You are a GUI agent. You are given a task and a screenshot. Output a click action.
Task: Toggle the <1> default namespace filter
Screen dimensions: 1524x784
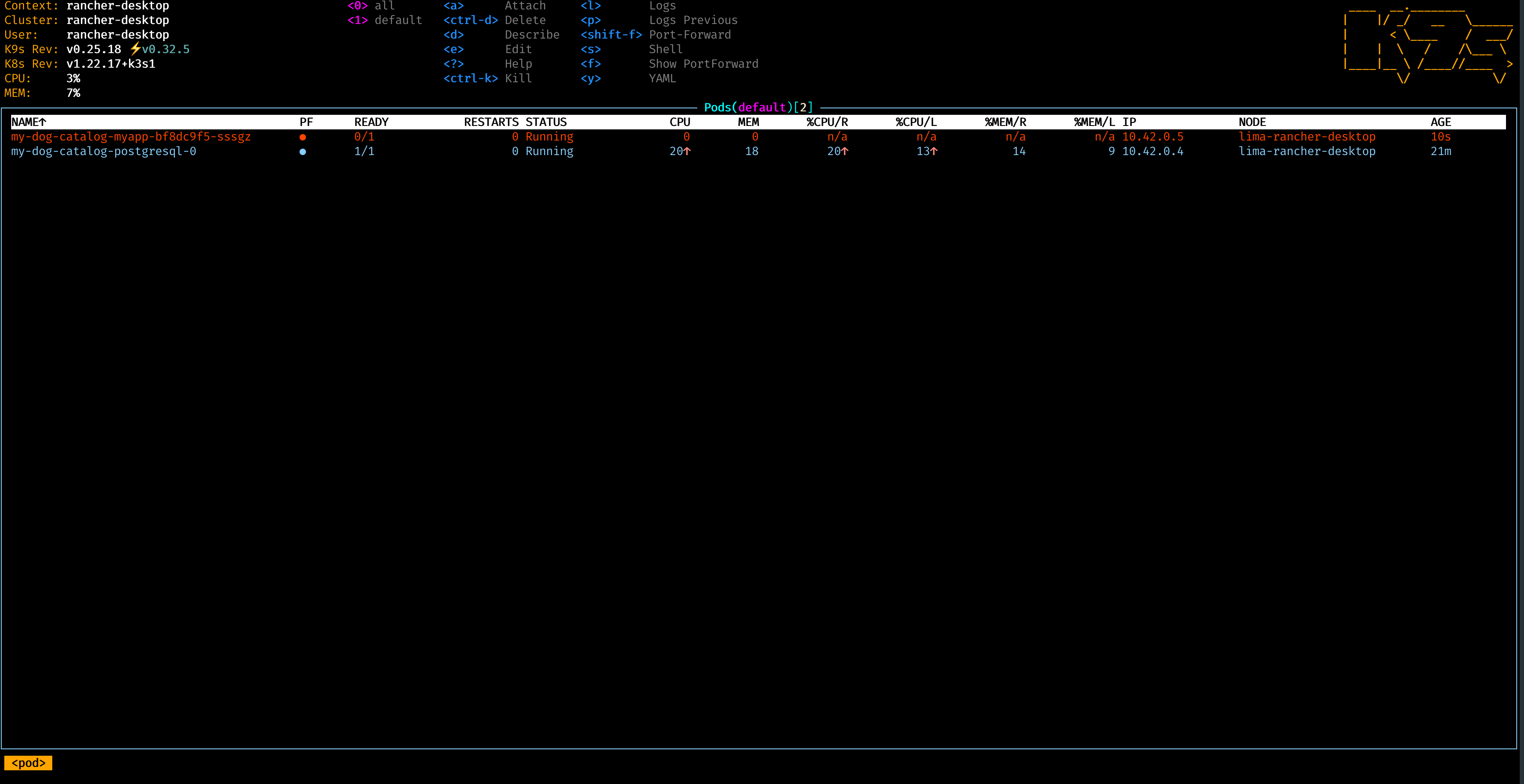tap(357, 20)
